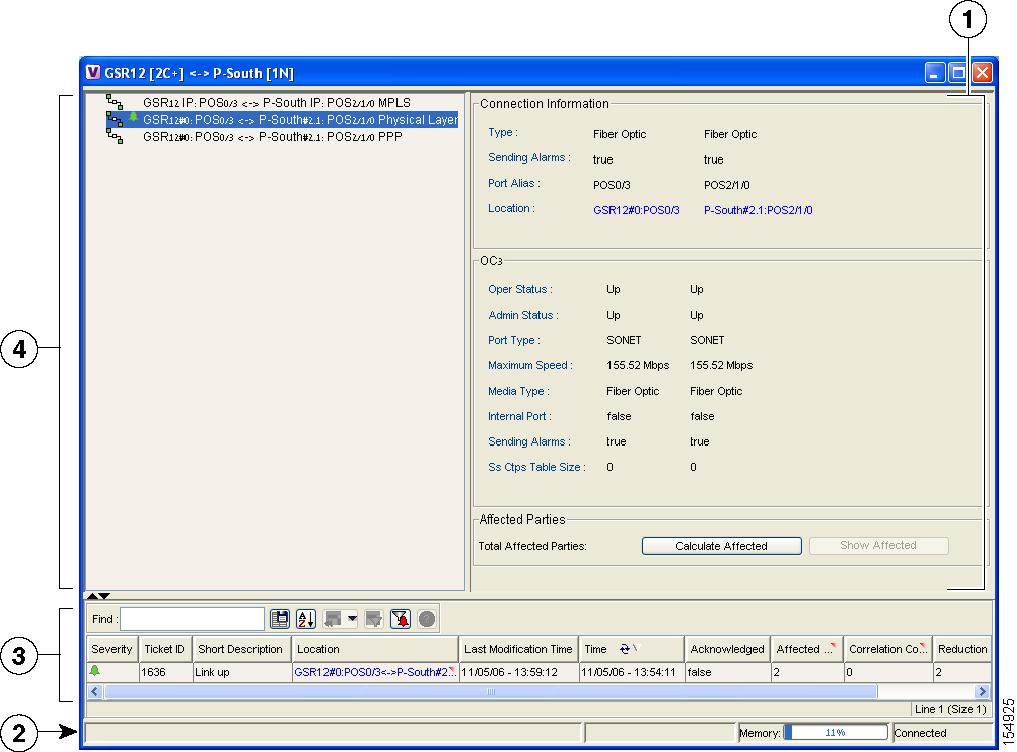Open the dropdown arrow next to the grouping icon

point(352,620)
